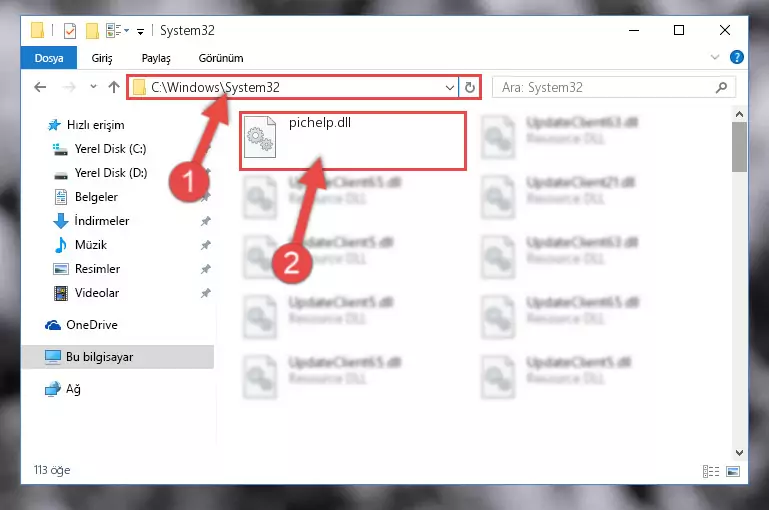The image size is (769, 510).
Task: Switch to the Paylaş ribbon tab
Action: coord(156,58)
